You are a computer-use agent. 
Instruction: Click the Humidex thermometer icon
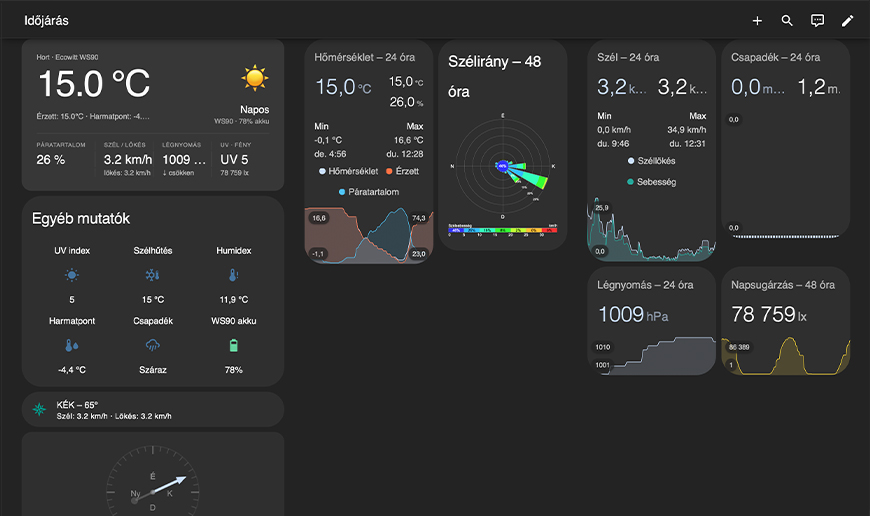coord(233,275)
